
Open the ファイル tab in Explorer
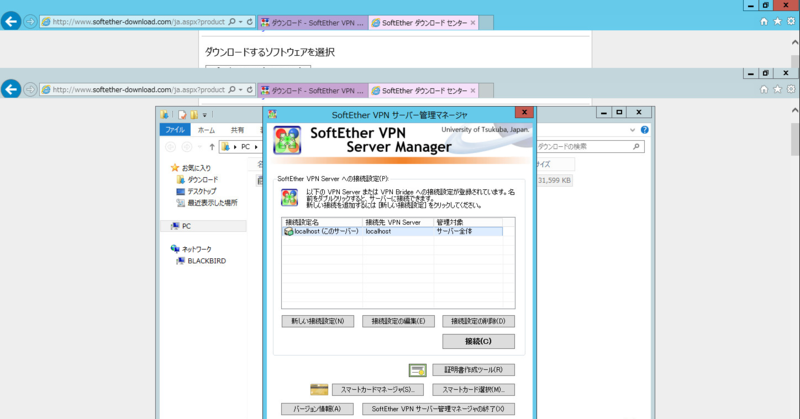(175, 130)
